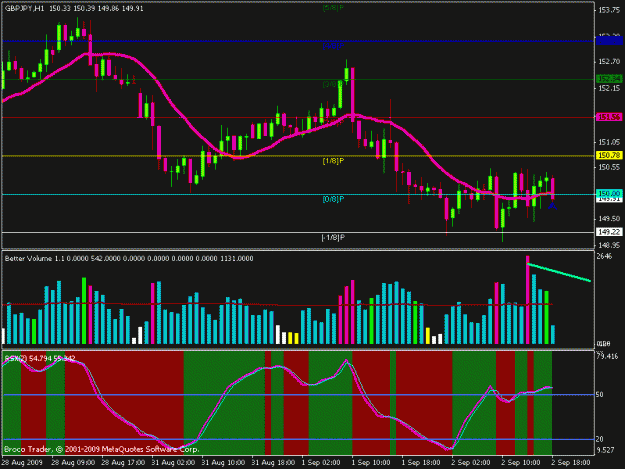Click the white 149.22 price tag
625x469 pixels.
point(609,232)
